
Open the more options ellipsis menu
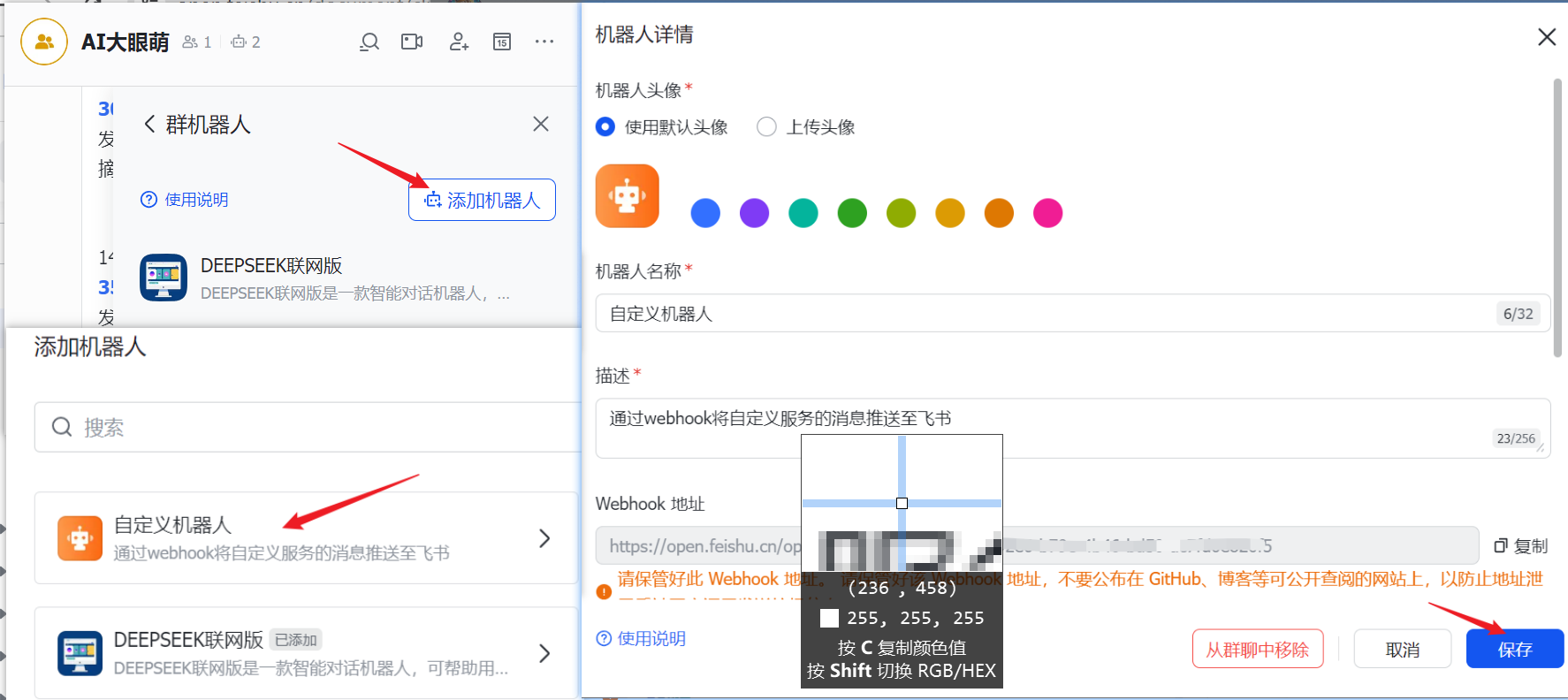[x=544, y=42]
